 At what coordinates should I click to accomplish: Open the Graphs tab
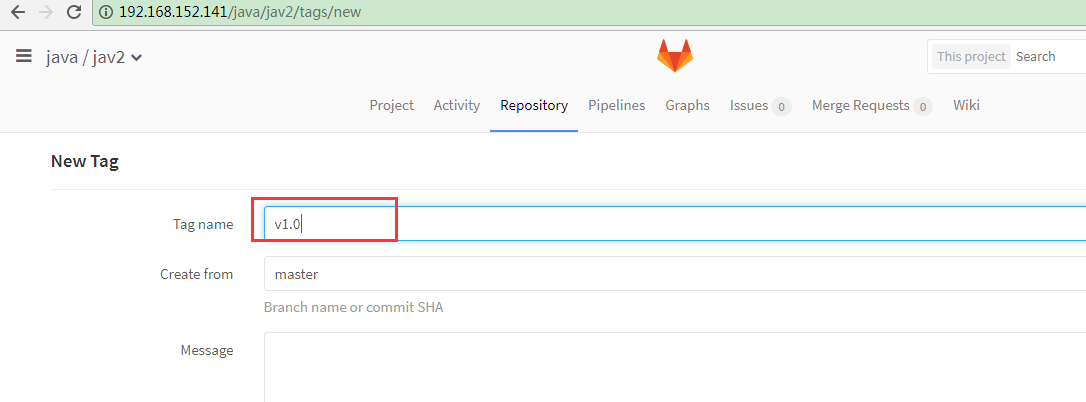click(687, 105)
